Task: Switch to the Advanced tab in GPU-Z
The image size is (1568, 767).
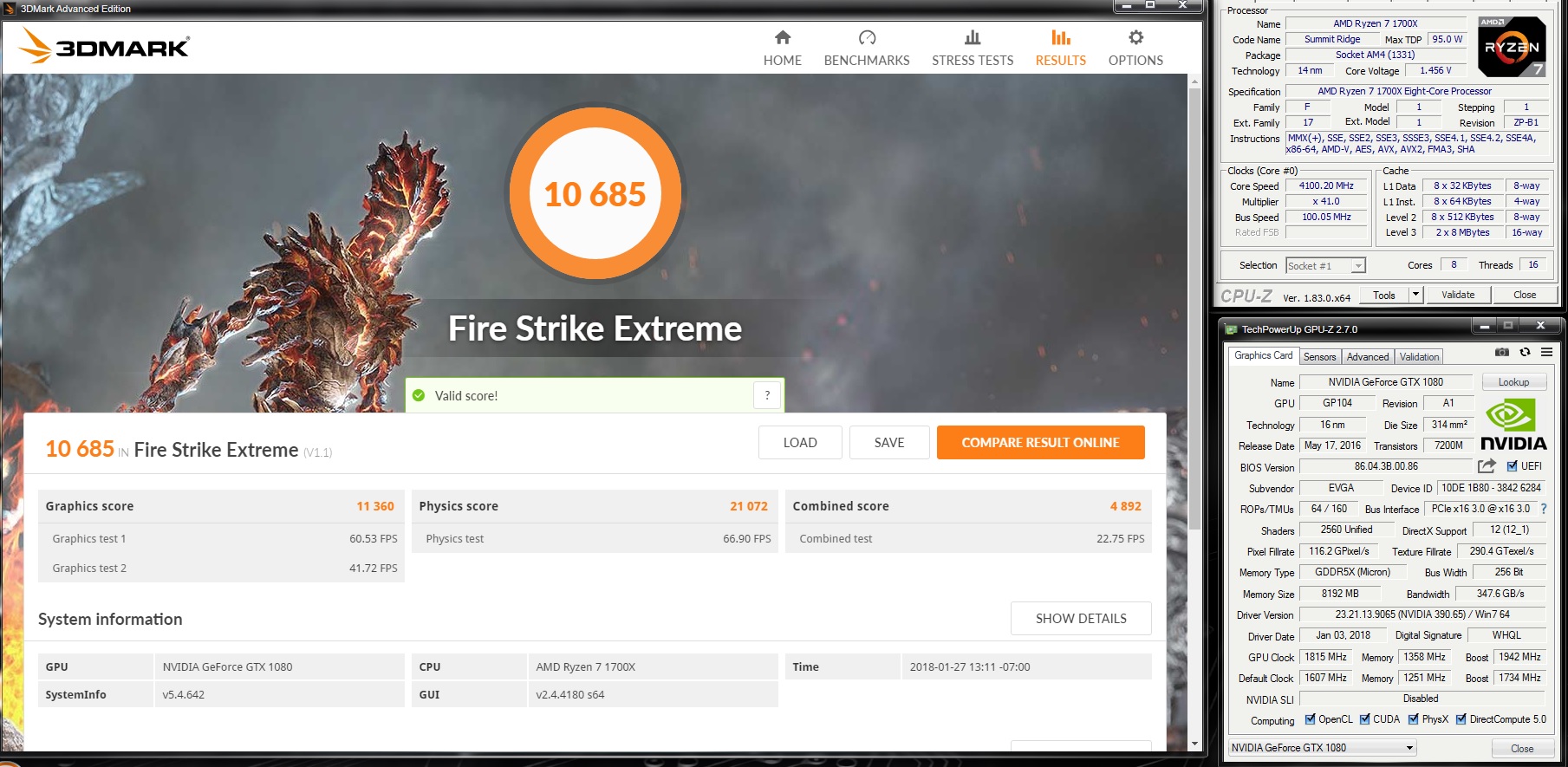Action: point(1368,357)
